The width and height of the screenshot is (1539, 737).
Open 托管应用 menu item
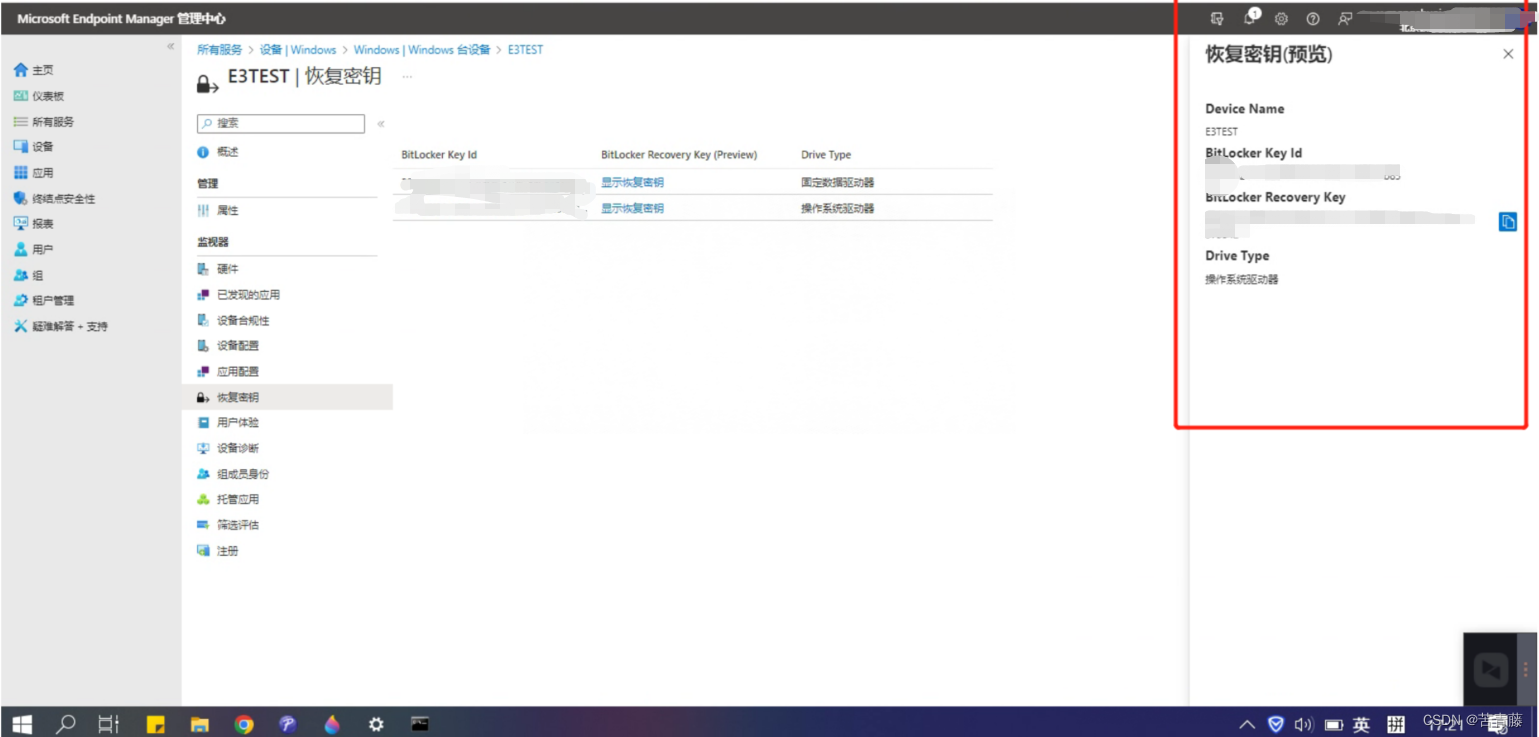point(228,499)
